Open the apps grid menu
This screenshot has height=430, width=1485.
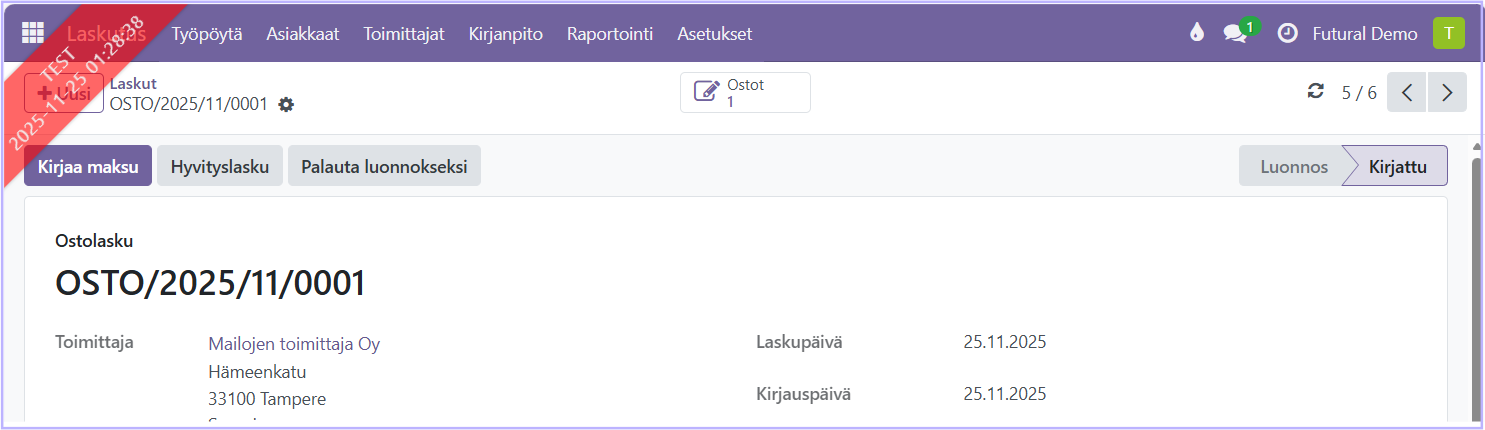click(x=33, y=33)
